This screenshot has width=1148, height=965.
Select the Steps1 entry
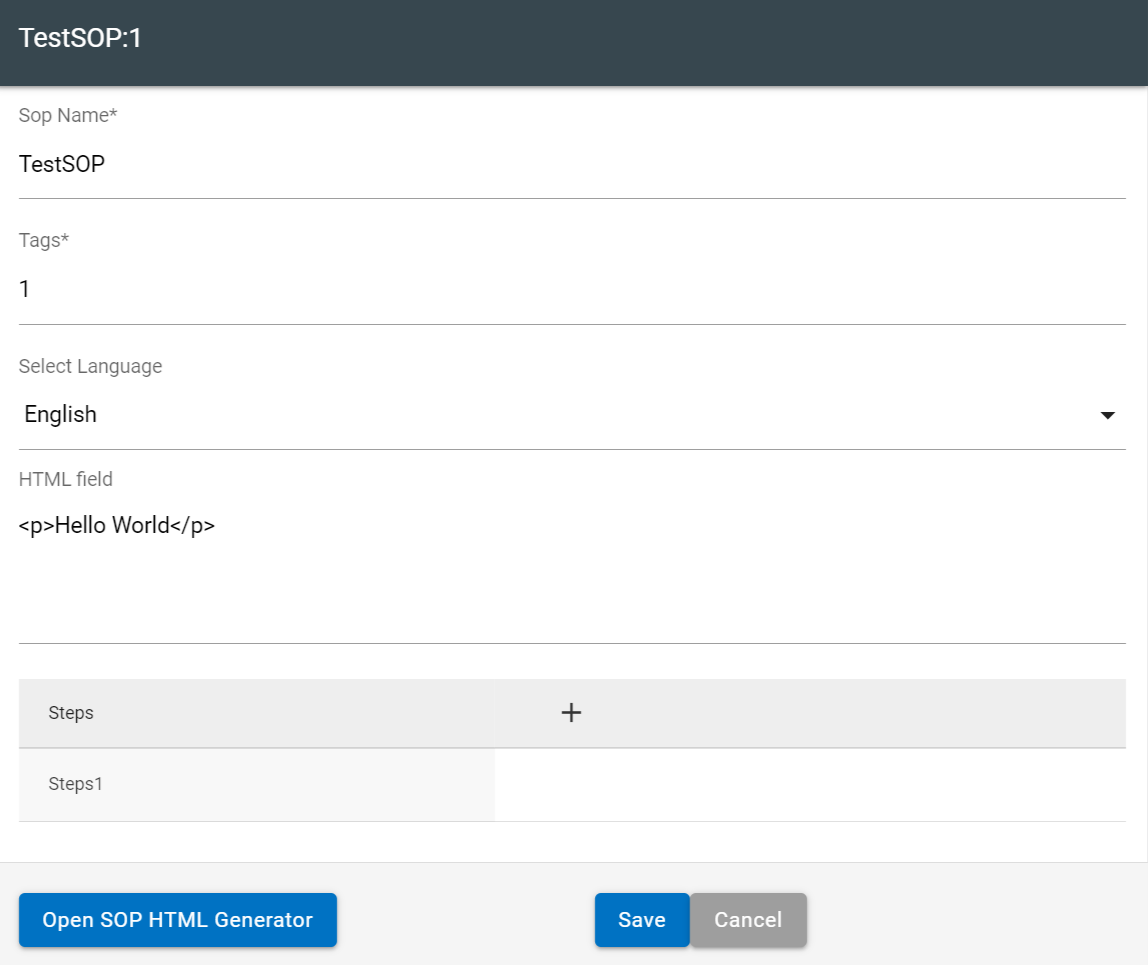point(75,784)
